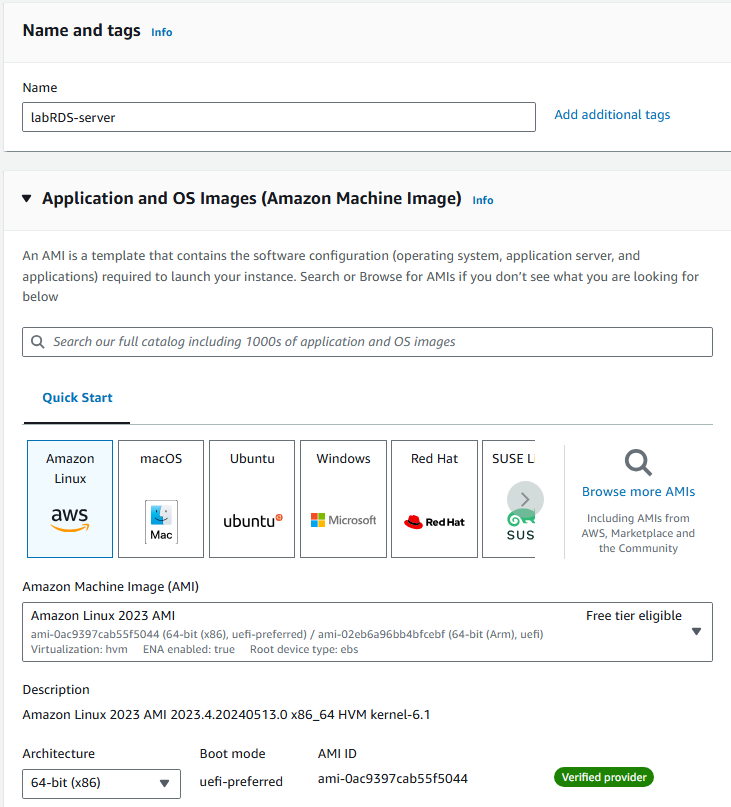Screen dimensions: 731x807
Task: Click the Boot mode label
Action: (x=232, y=753)
